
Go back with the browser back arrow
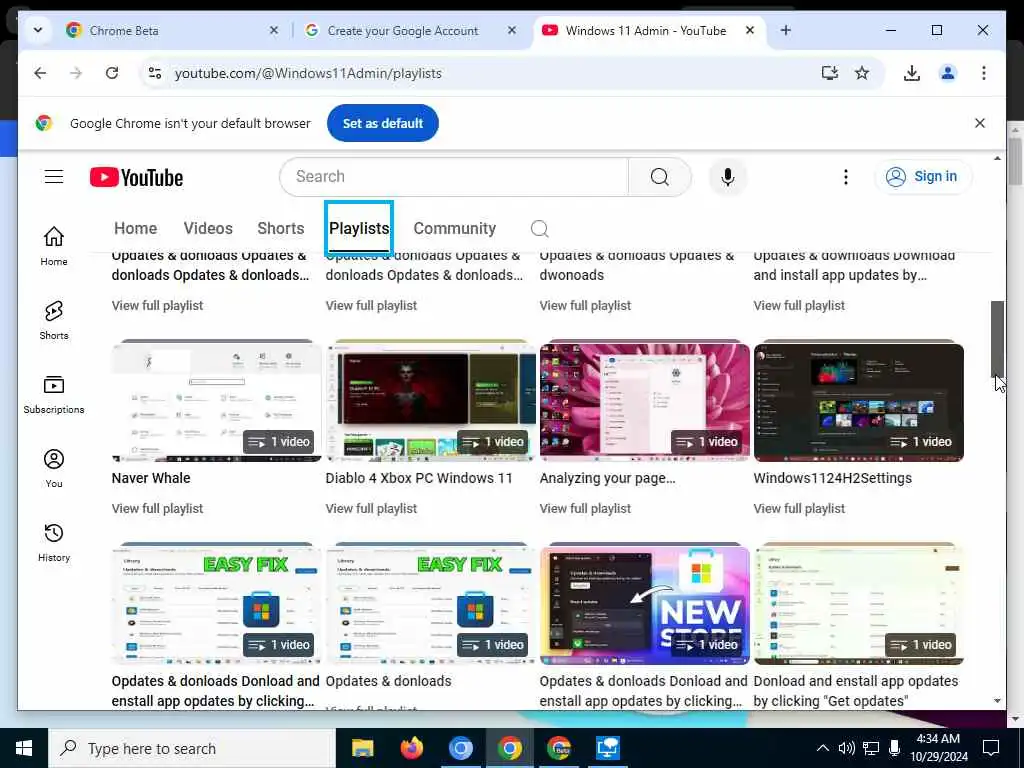tap(40, 73)
